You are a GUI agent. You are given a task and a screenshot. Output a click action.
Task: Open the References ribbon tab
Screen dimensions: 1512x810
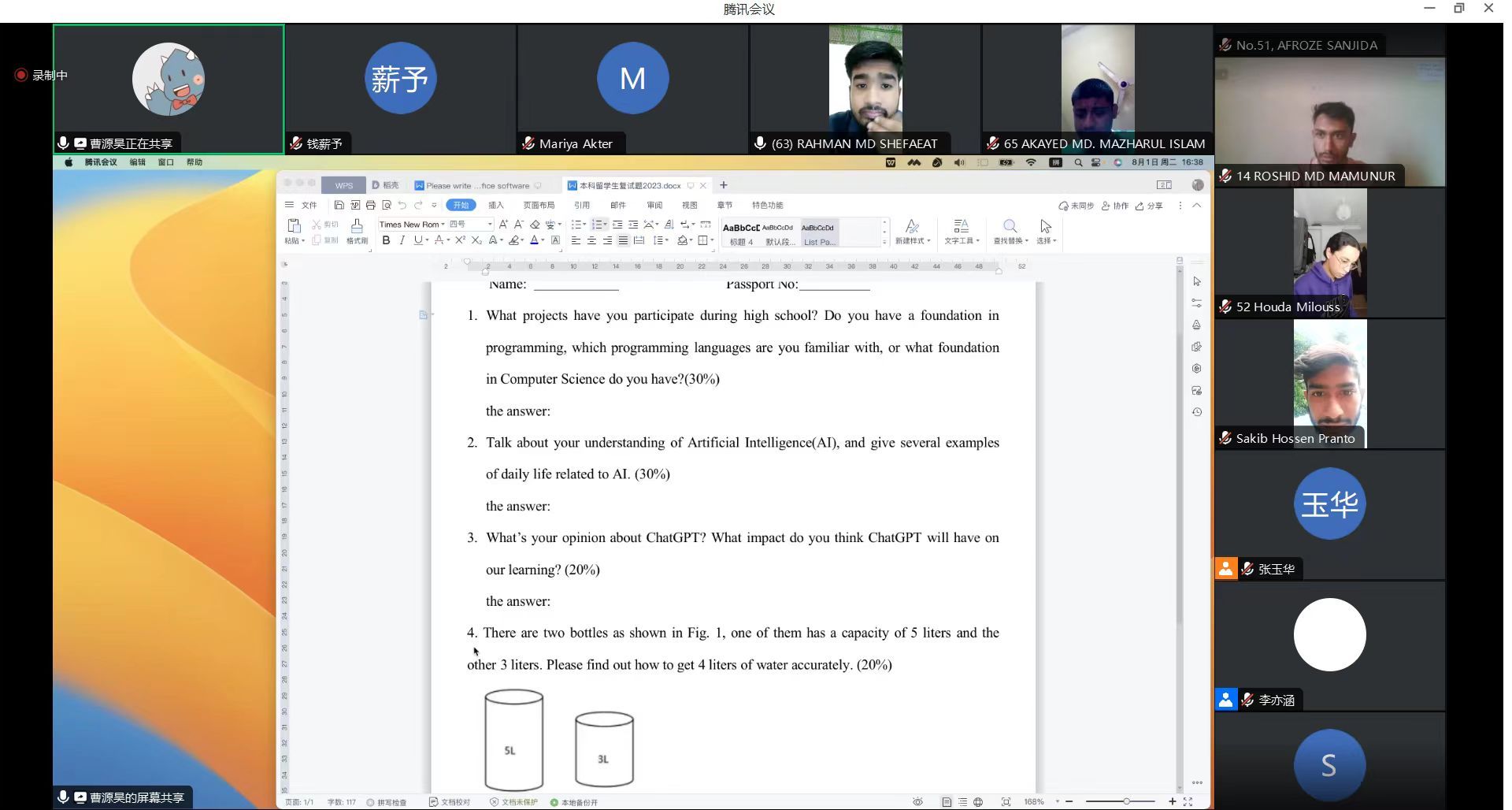[582, 206]
